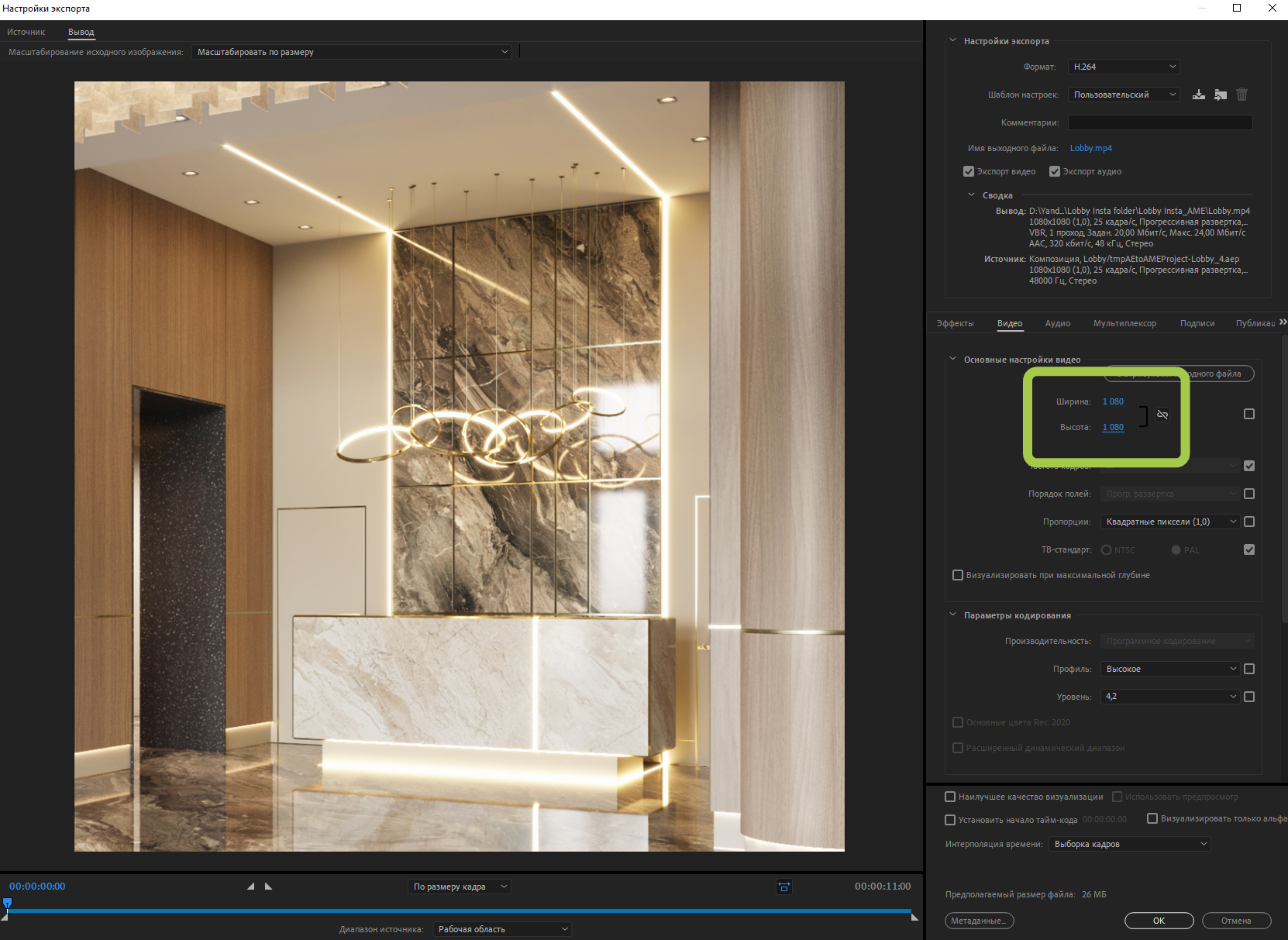Enable maximum render quality checkbox
The height and width of the screenshot is (940, 1288).
(950, 797)
